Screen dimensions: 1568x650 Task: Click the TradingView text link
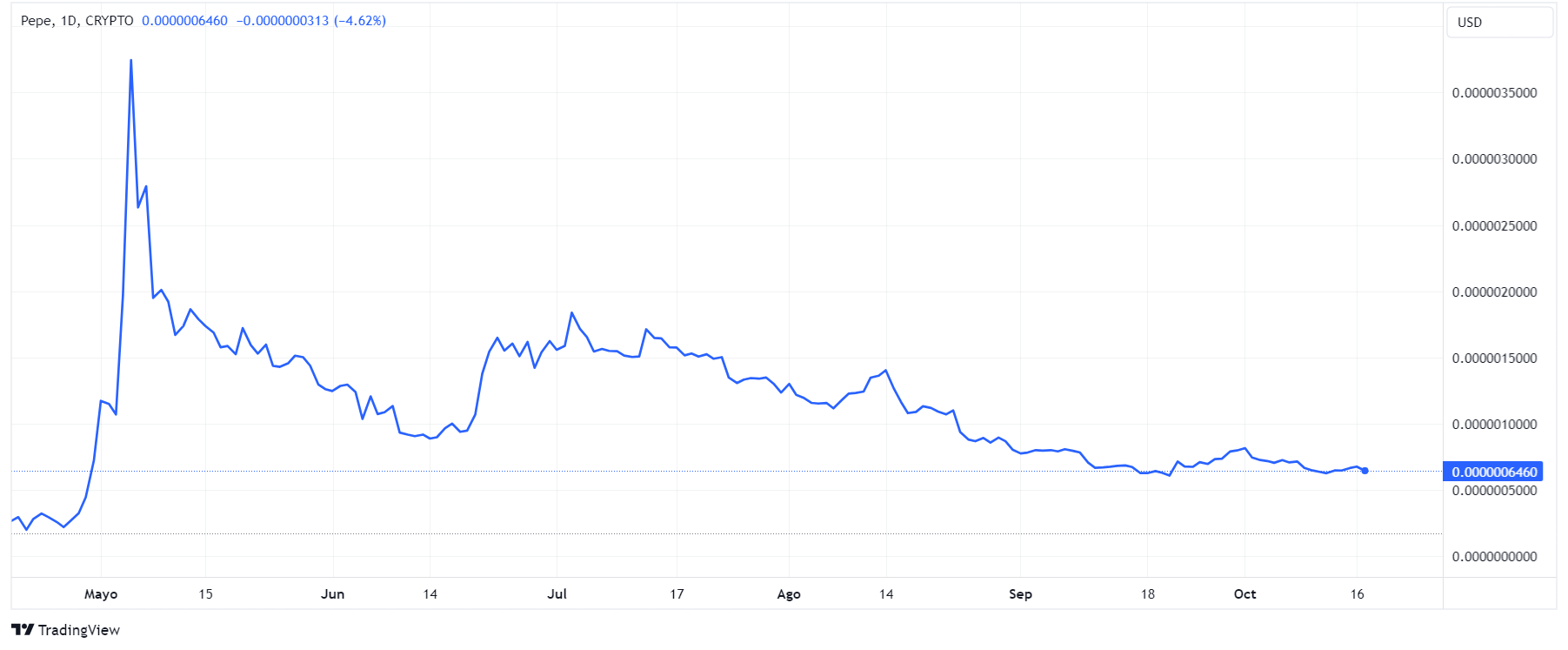point(78,630)
